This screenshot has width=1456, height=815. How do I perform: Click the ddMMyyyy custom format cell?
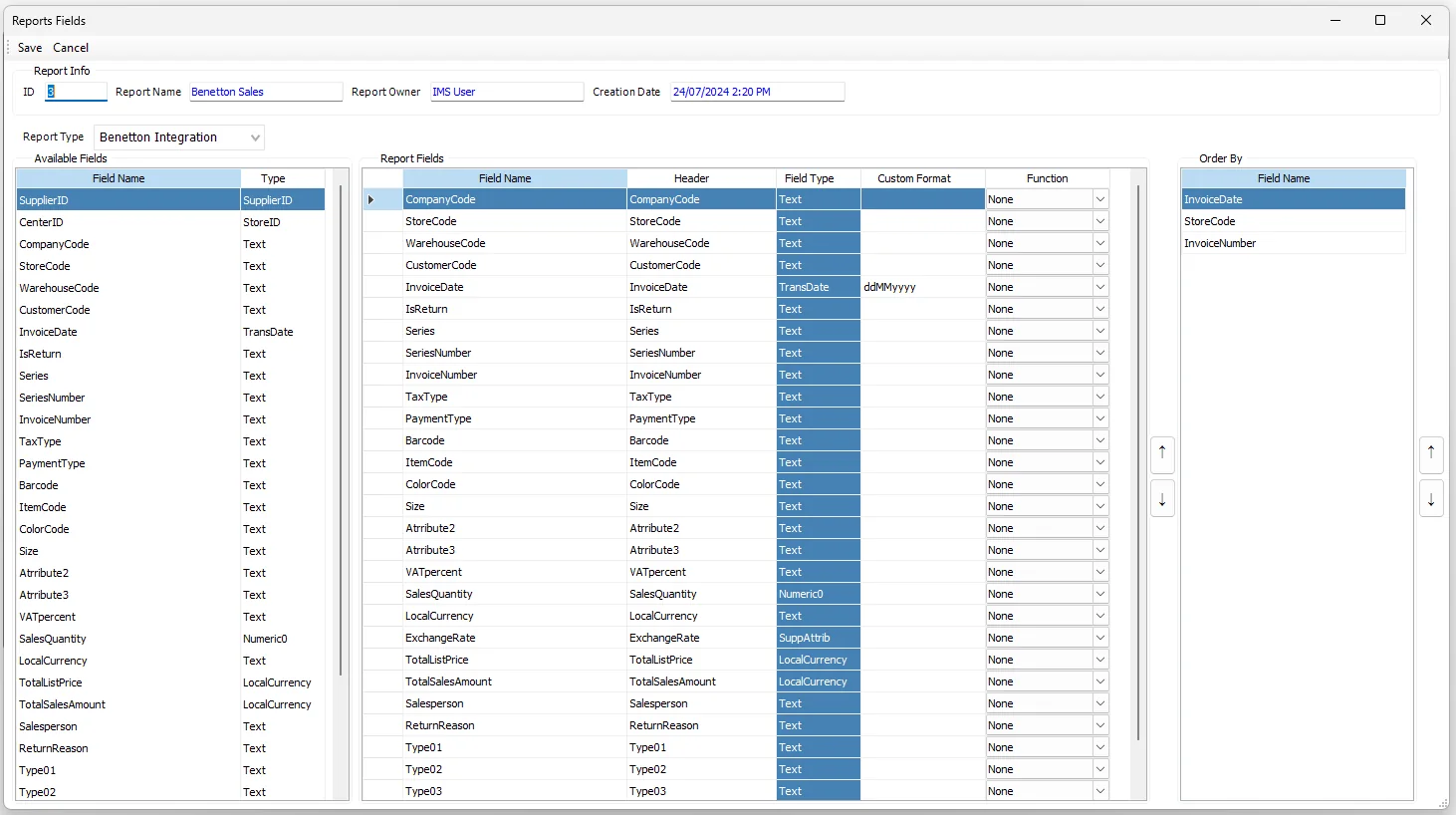pos(923,287)
